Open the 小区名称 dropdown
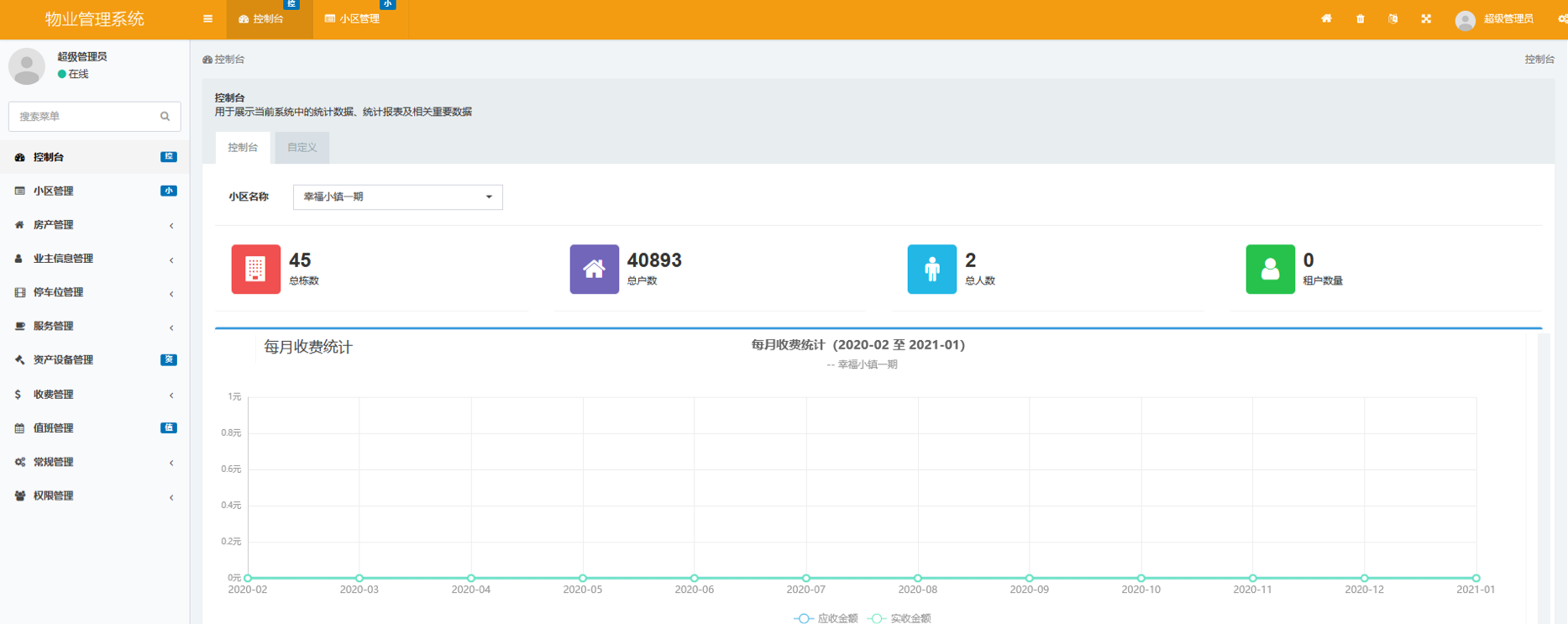 point(397,197)
